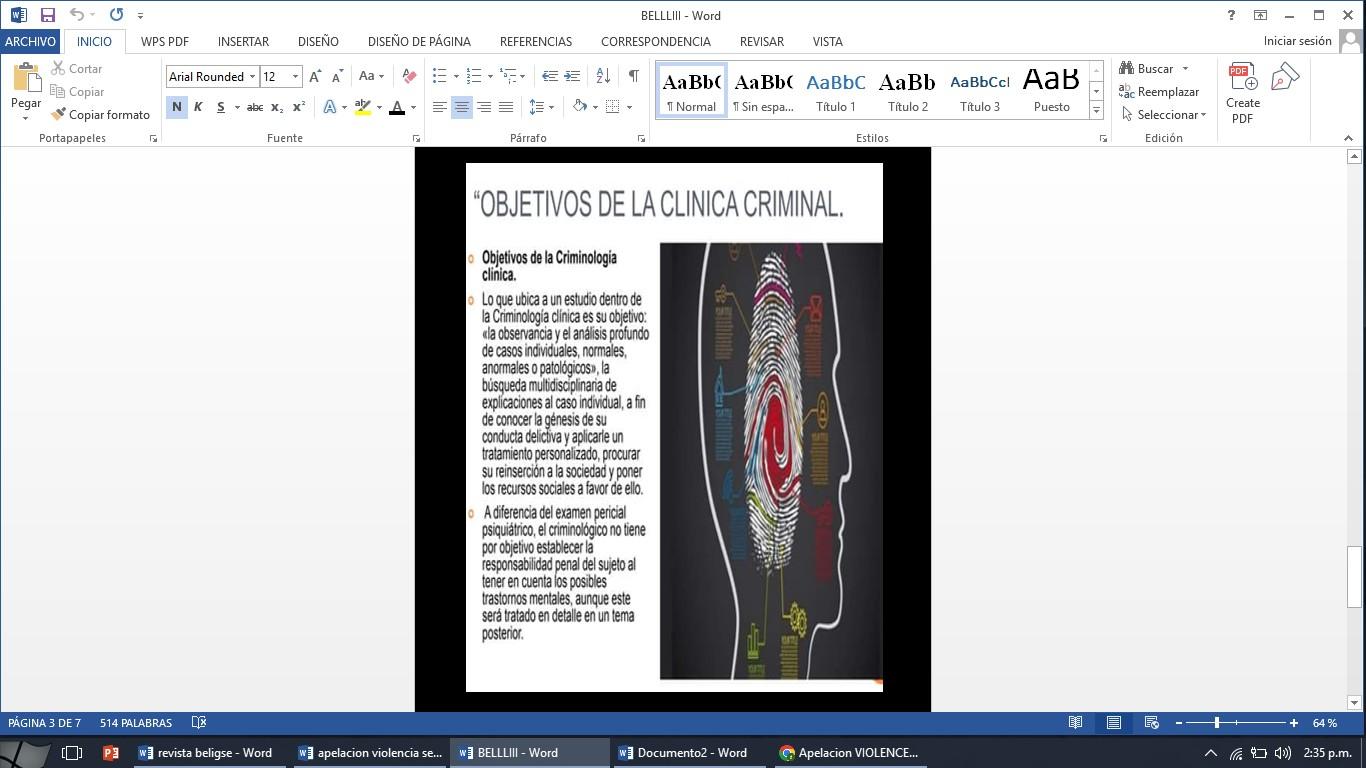The image size is (1366, 768).
Task: Toggle strikethrough formatting
Action: pos(255,107)
